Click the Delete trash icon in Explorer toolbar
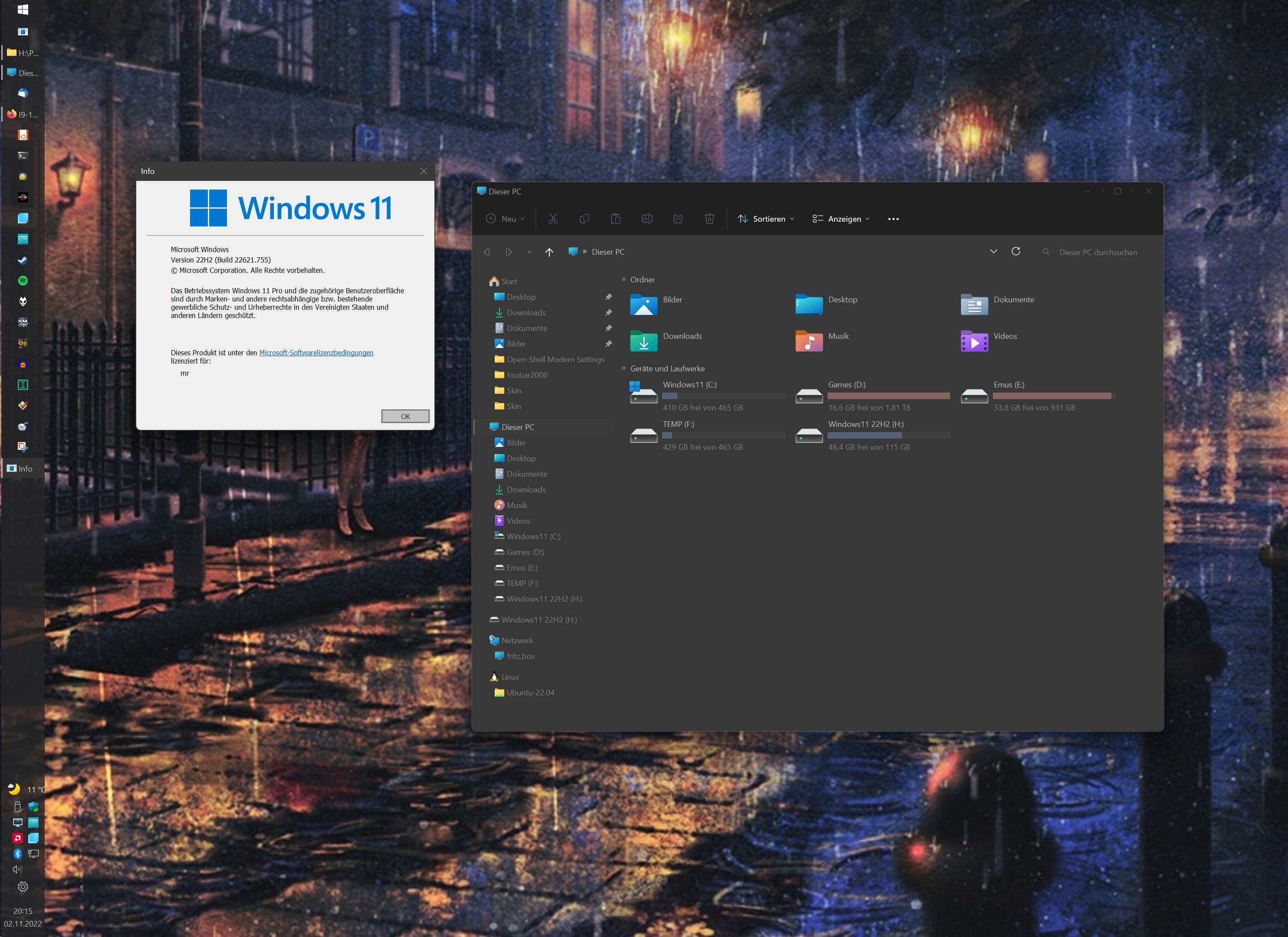1288x937 pixels. (x=709, y=219)
